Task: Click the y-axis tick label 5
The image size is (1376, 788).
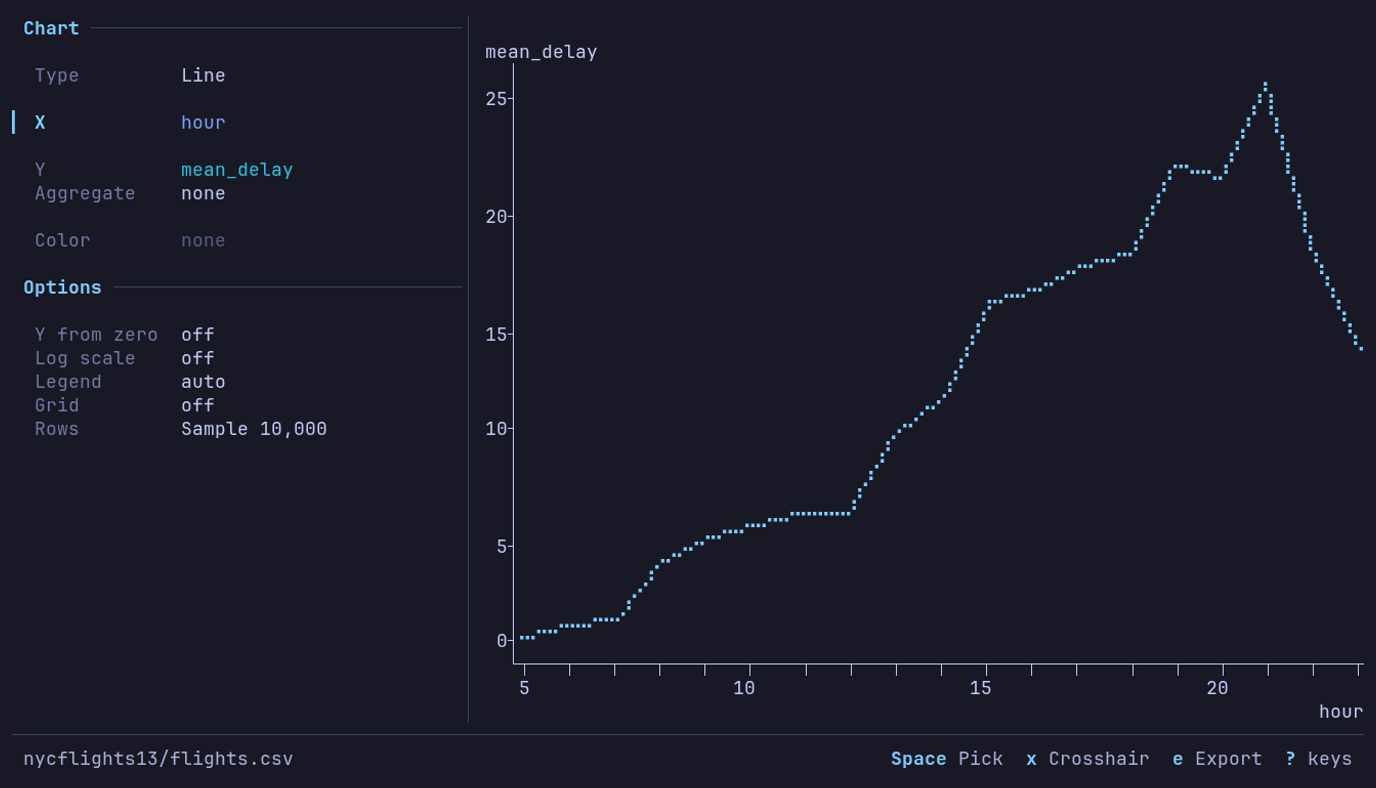Action: (502, 547)
